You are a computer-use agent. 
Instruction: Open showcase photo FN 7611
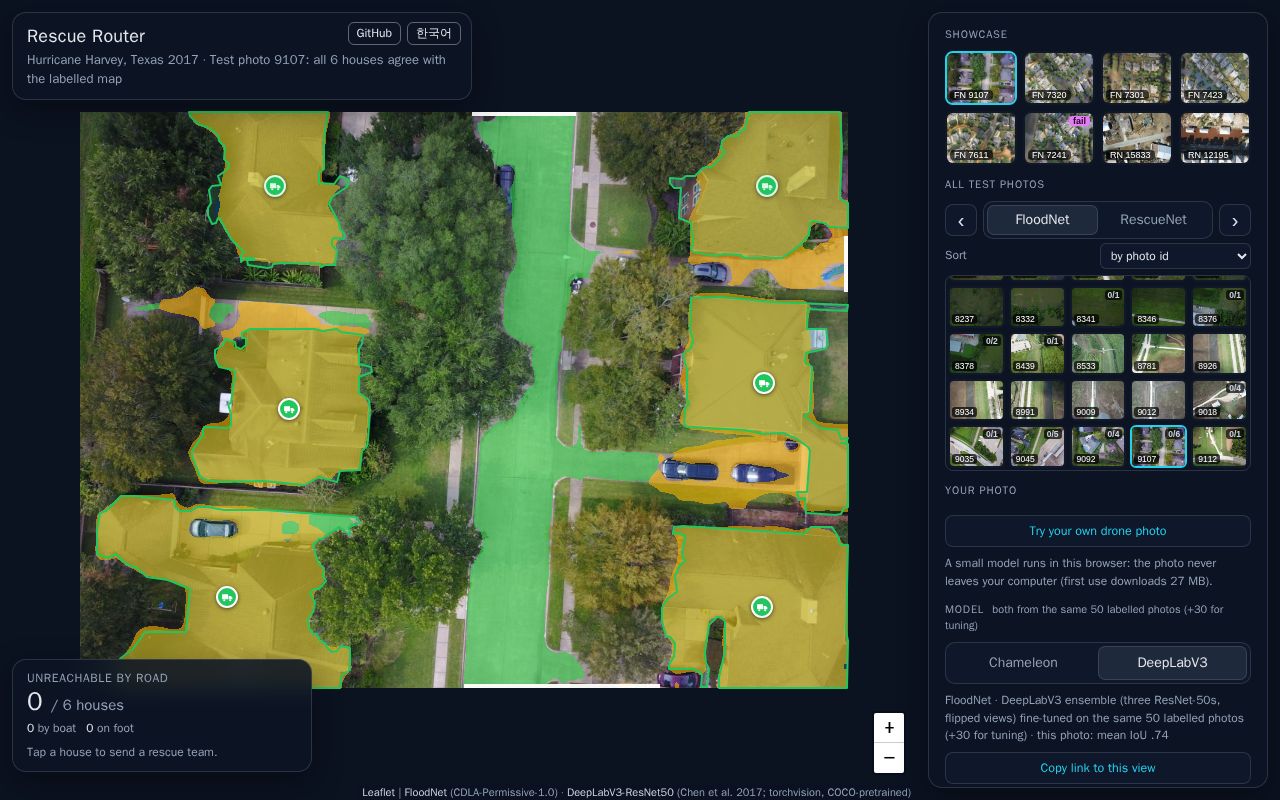point(981,138)
